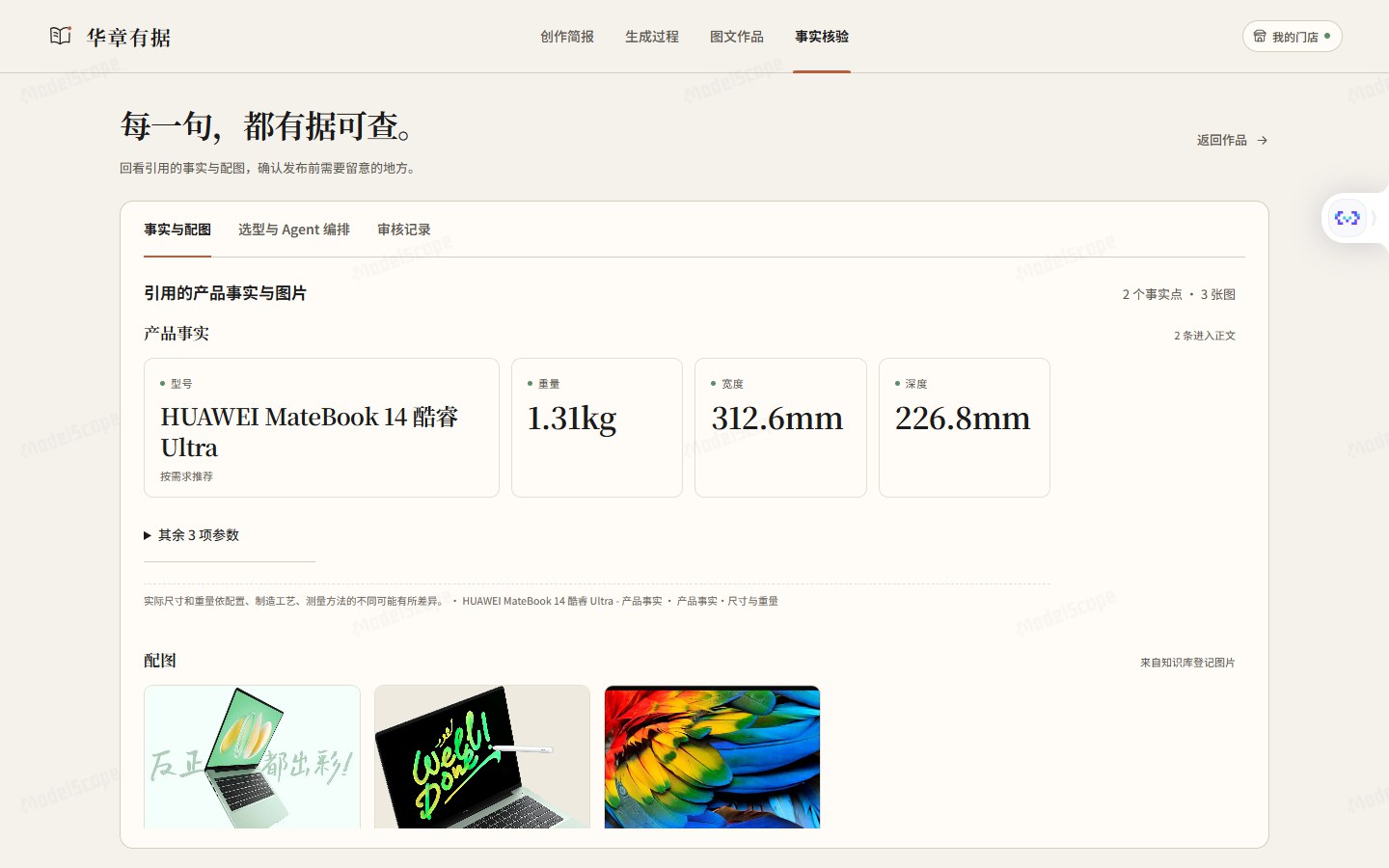The width and height of the screenshot is (1389, 868).
Task: Switch to 图文作品 page
Action: [737, 37]
